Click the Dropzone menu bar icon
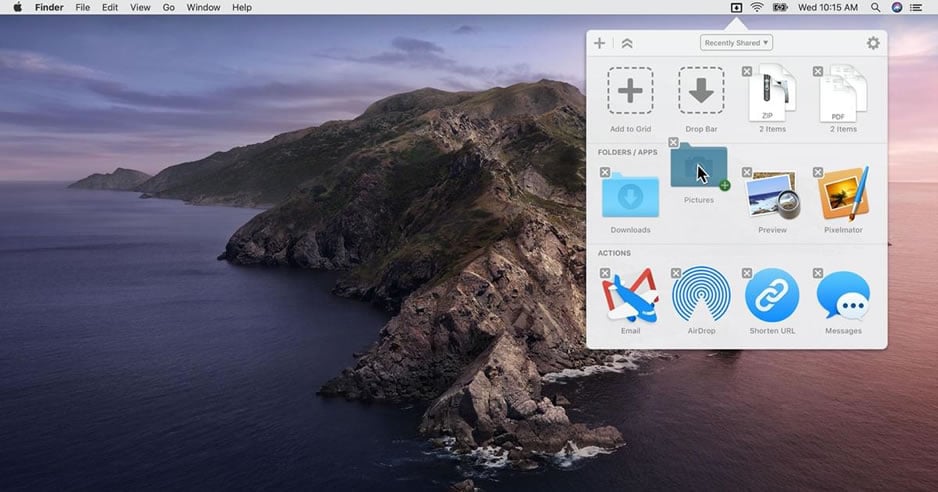Viewport: 938px width, 492px height. click(736, 7)
